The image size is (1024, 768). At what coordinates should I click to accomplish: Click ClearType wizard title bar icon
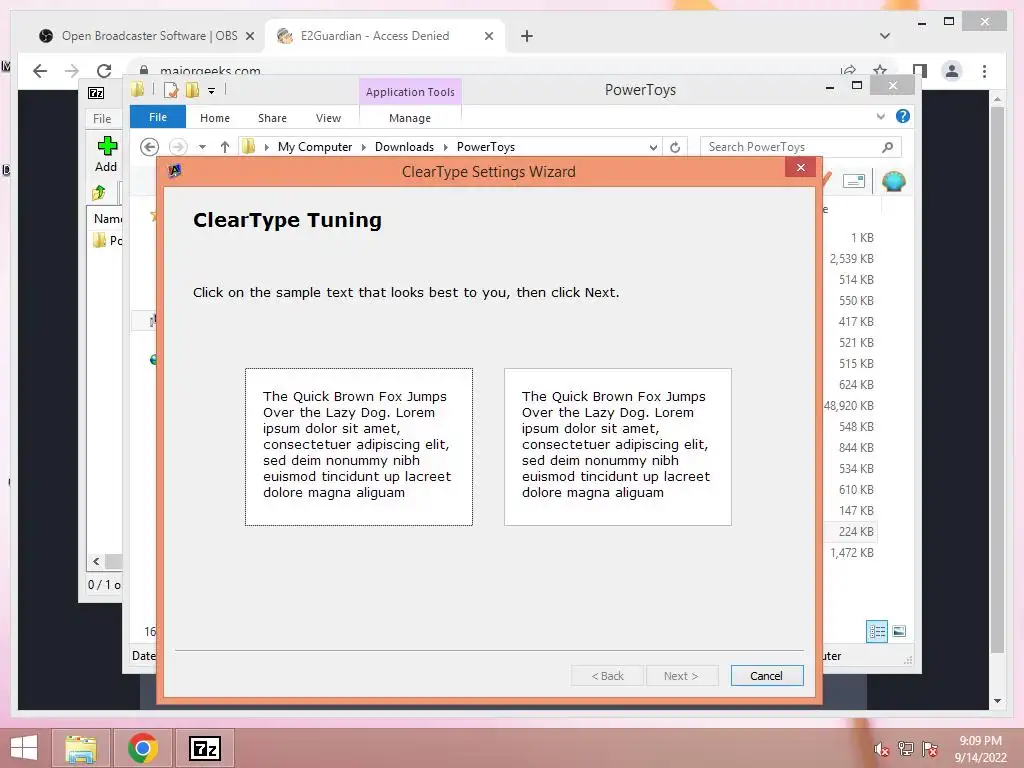pos(174,171)
